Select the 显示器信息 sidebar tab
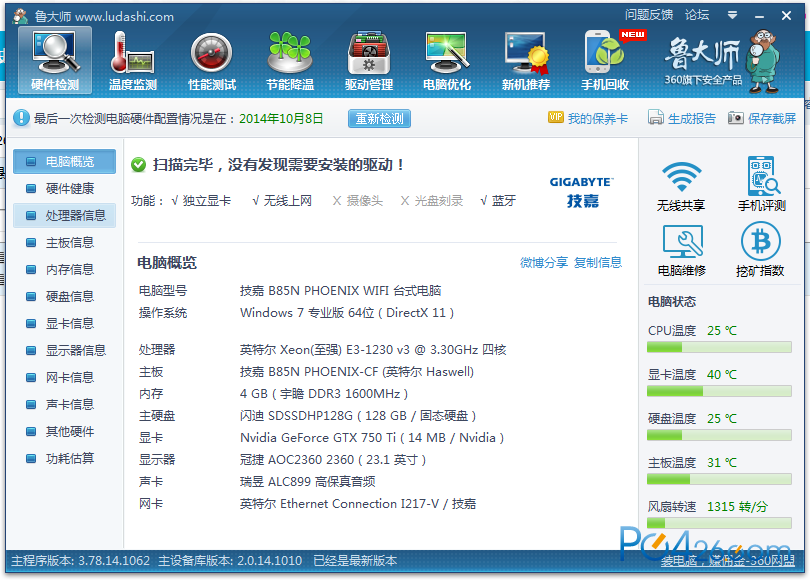 (65, 350)
